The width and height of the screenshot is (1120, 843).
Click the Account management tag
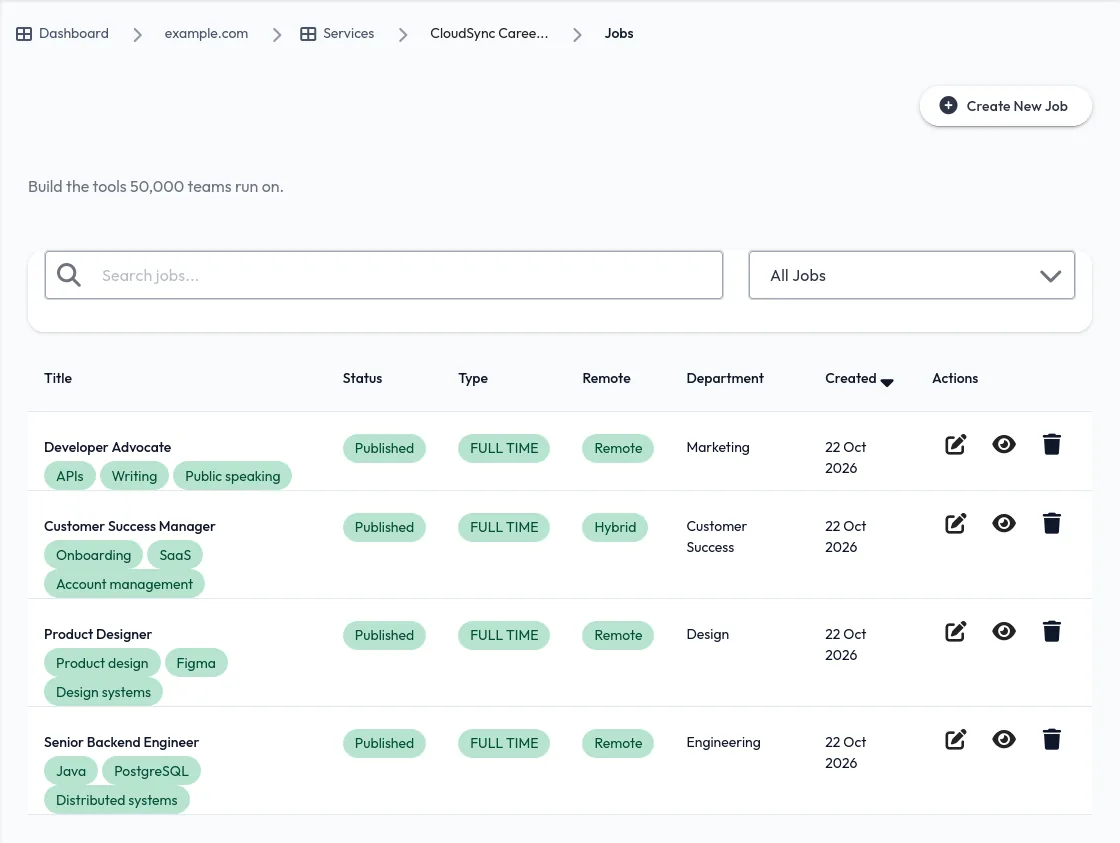(124, 584)
